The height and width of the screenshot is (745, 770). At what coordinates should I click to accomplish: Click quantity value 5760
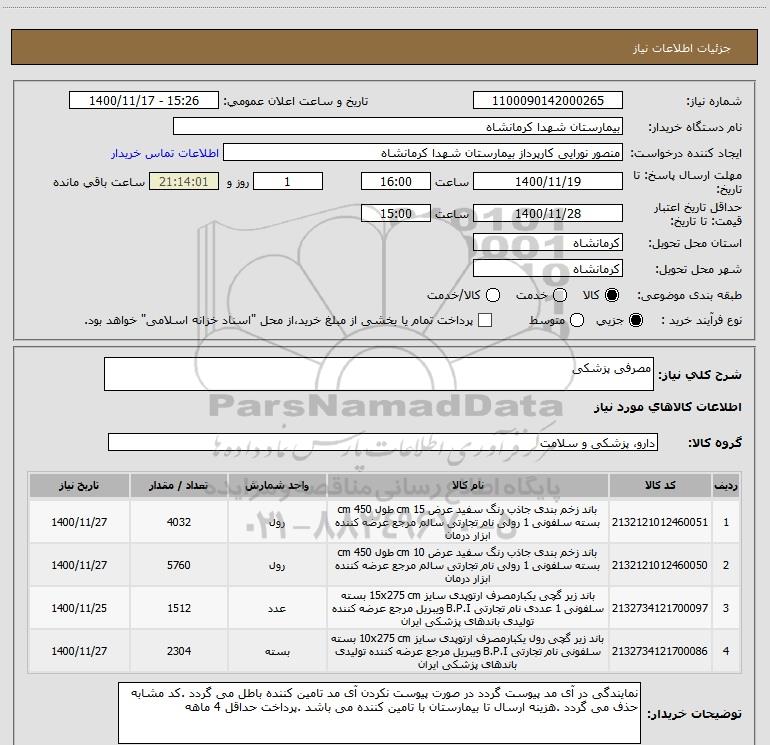pos(179,565)
